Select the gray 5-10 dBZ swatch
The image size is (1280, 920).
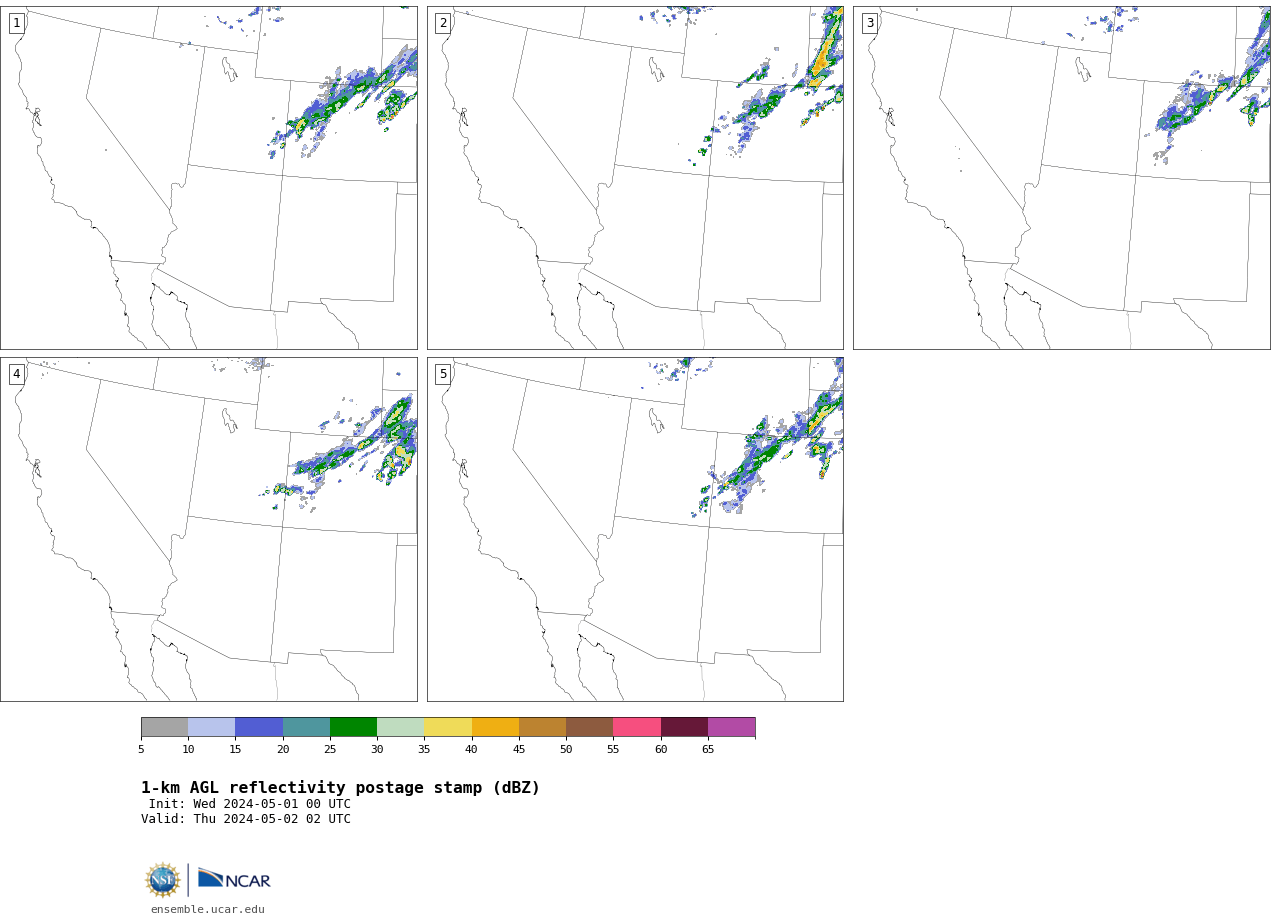(x=164, y=727)
